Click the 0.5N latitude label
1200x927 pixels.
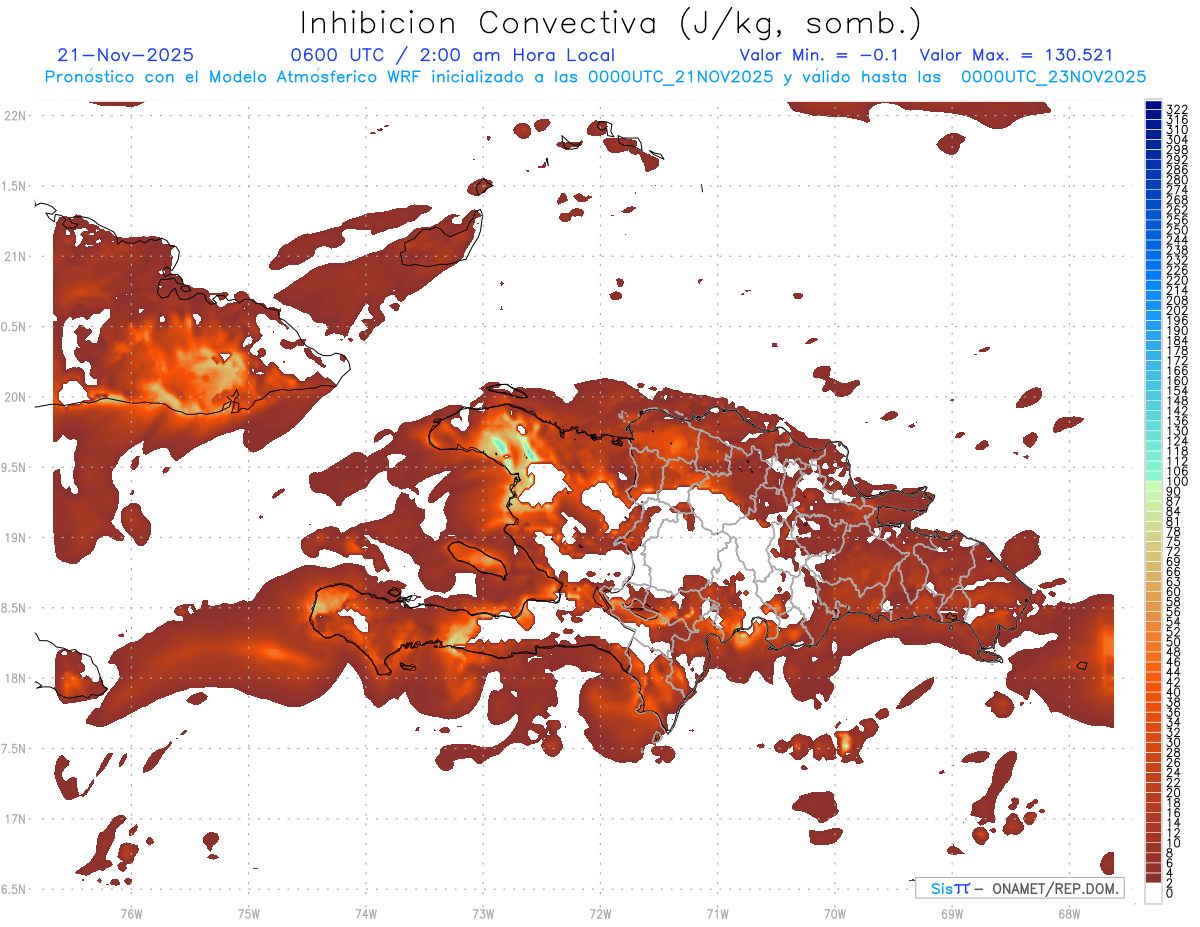(15, 327)
